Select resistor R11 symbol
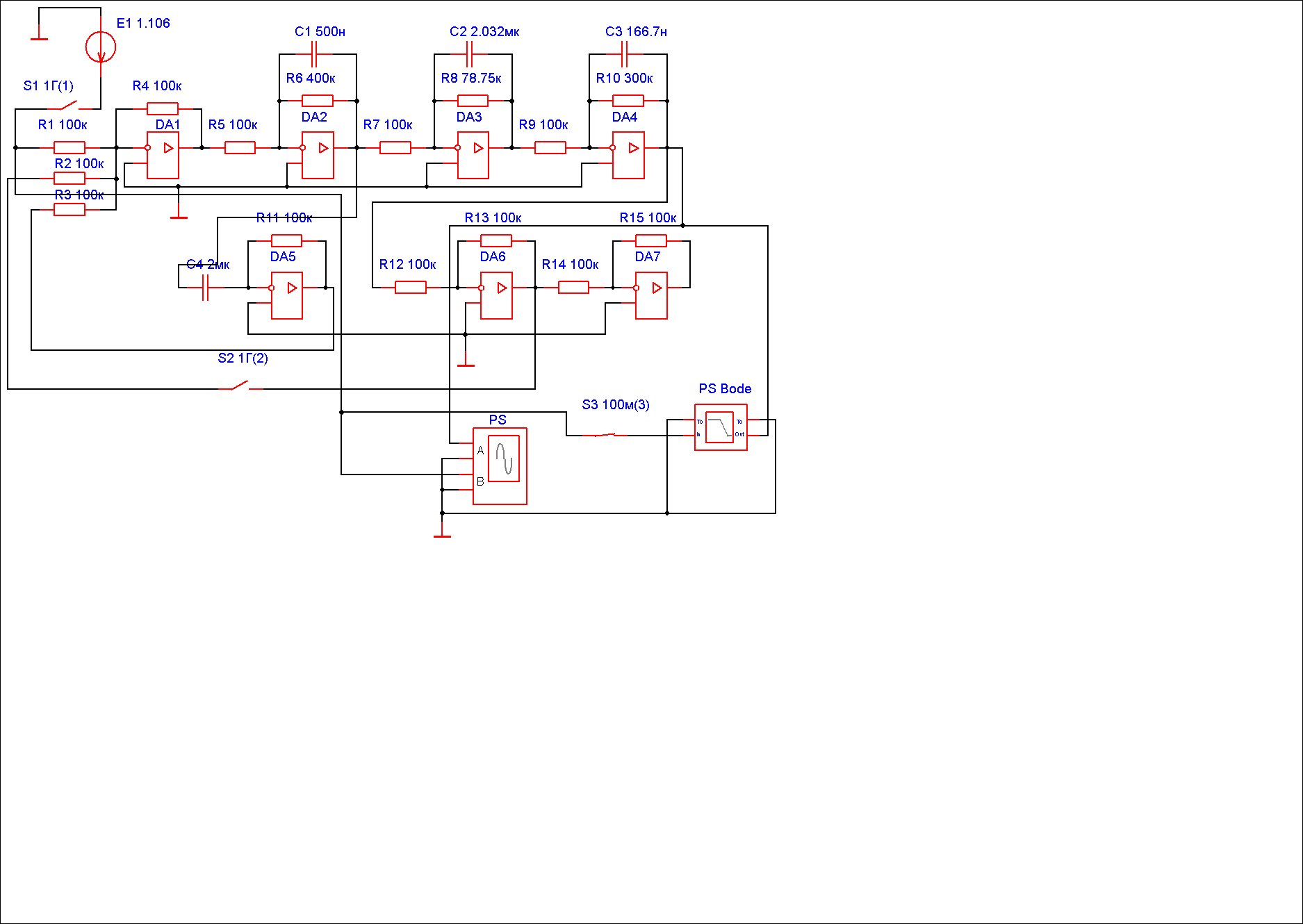This screenshot has height=924, width=1303. (x=286, y=241)
